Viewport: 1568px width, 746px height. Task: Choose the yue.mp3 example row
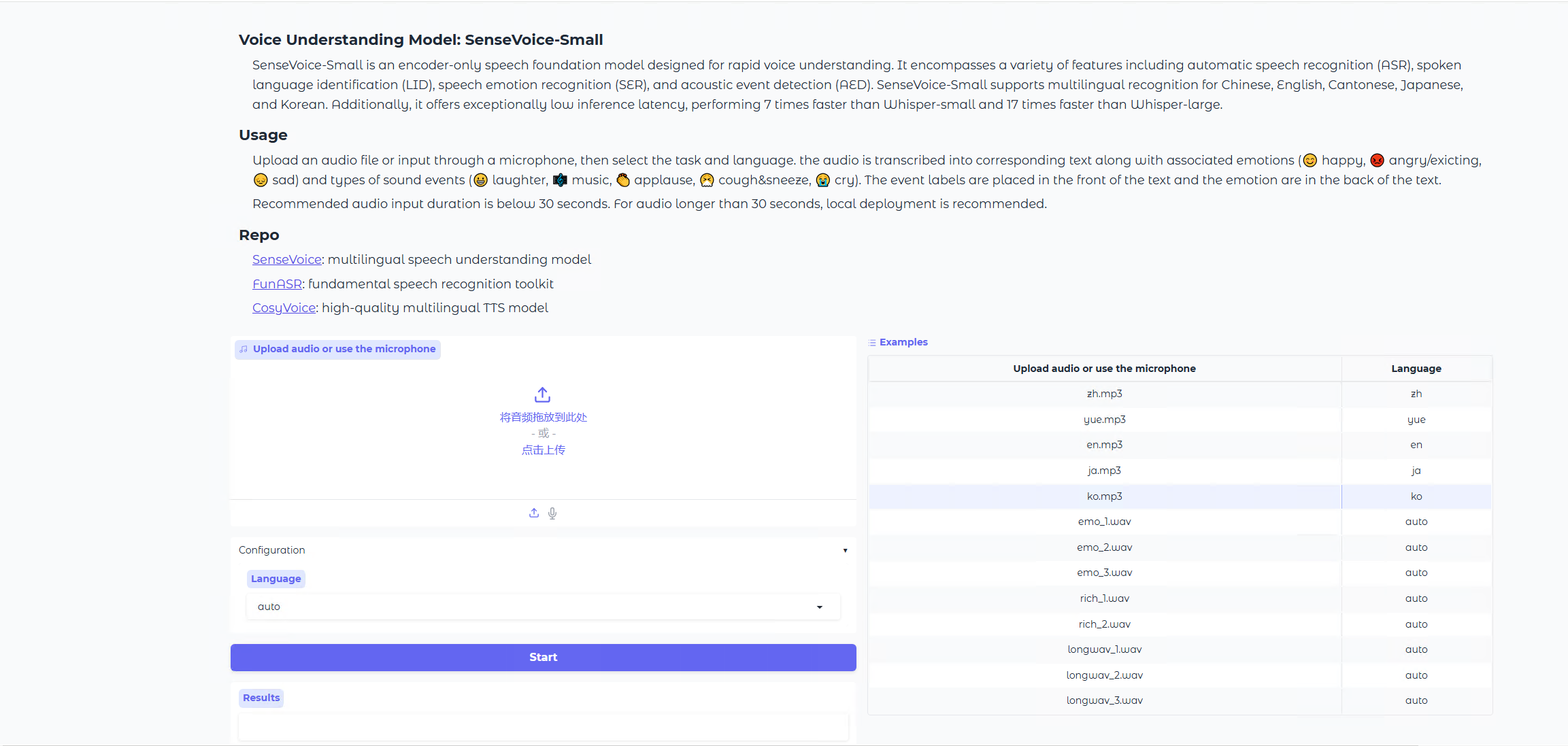click(1104, 420)
